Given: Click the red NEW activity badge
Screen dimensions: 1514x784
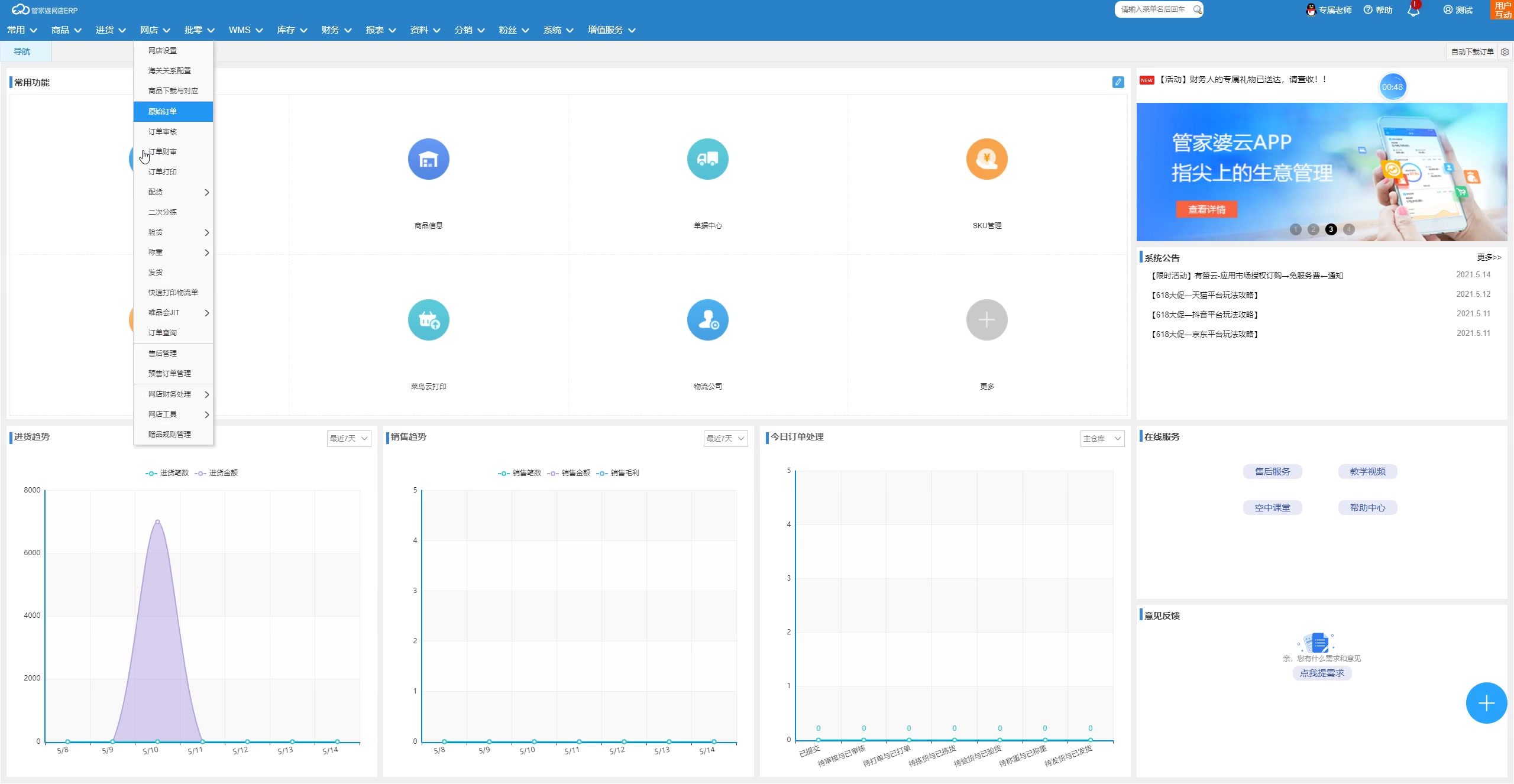Looking at the screenshot, I should point(1147,80).
